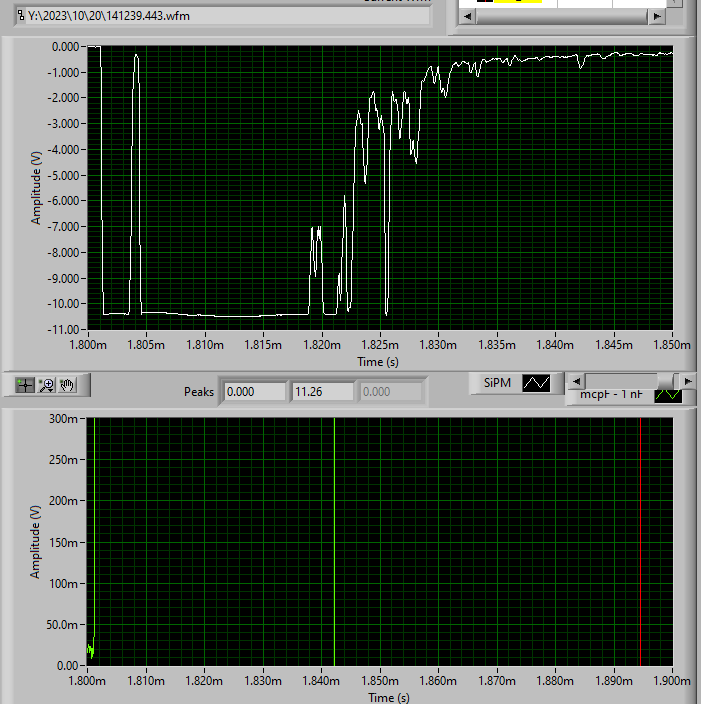Click upper graph Amplitude (V) axis title

click(x=36, y=188)
